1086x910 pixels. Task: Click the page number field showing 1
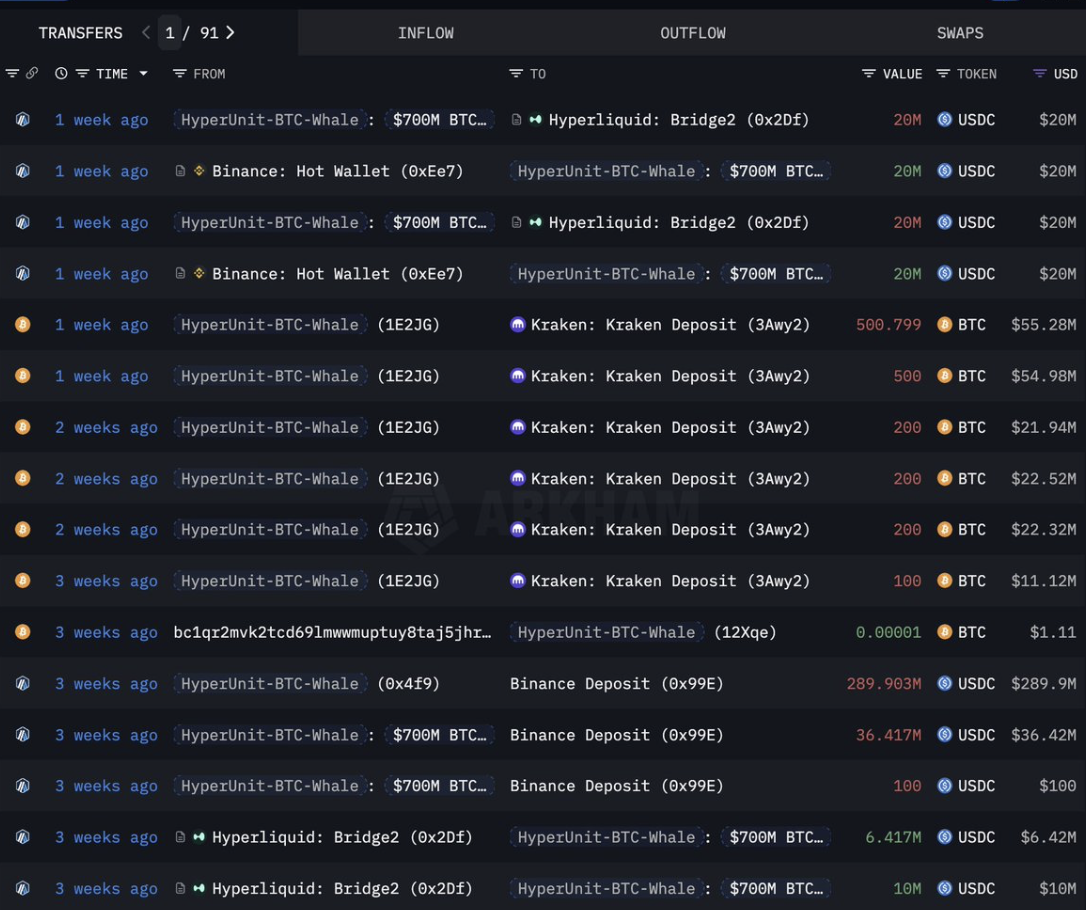(x=170, y=33)
